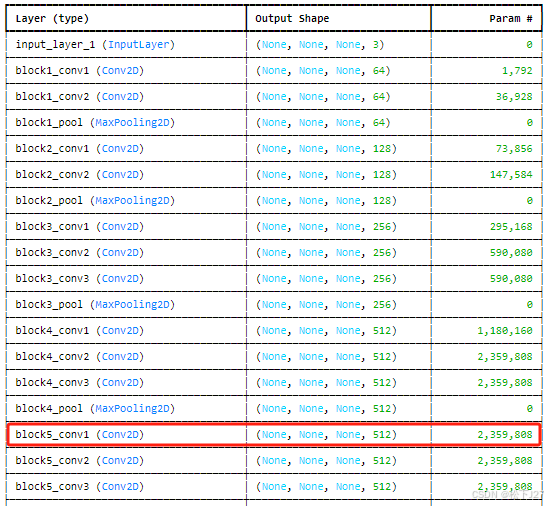Image resolution: width=548 pixels, height=506 pixels.
Task: Click the output shape in block3_pool row
Action: [326, 305]
